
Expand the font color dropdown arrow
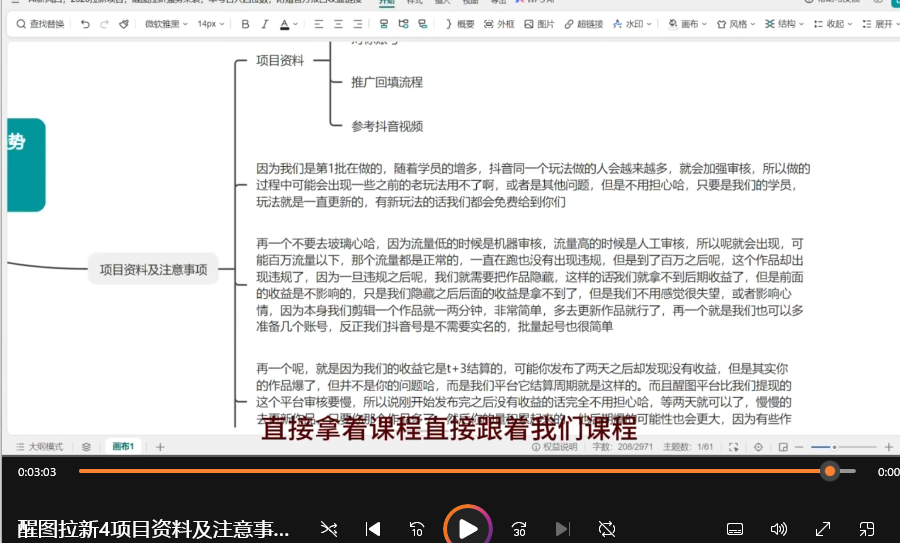point(296,24)
